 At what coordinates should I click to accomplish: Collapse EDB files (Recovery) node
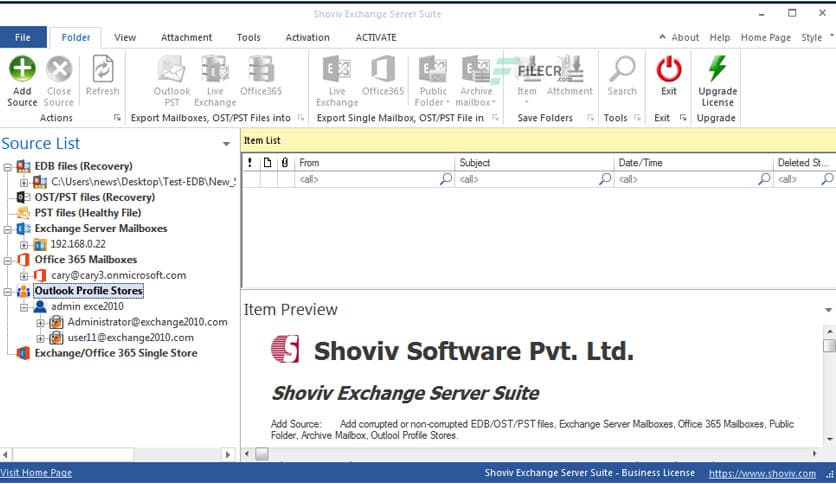7,167
